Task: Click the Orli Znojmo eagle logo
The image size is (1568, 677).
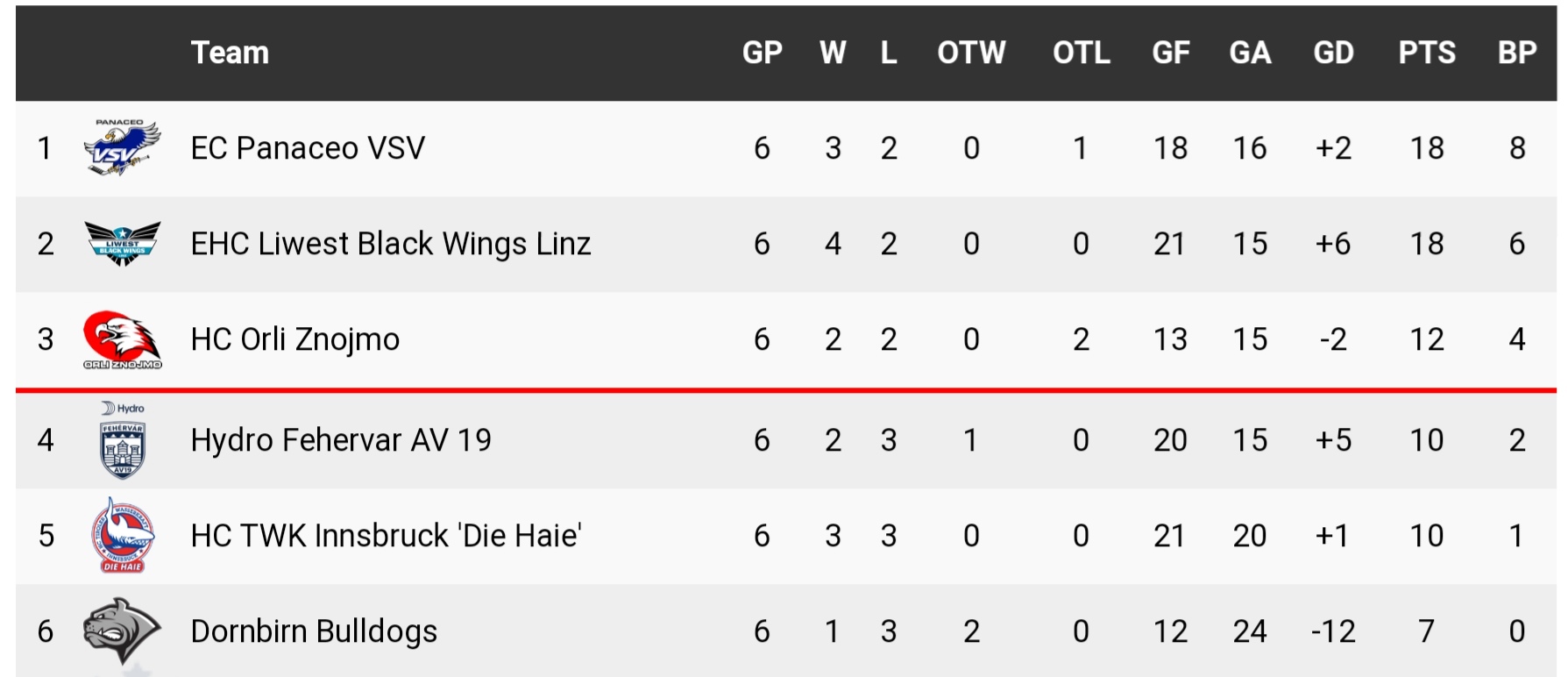Action: click(x=122, y=339)
